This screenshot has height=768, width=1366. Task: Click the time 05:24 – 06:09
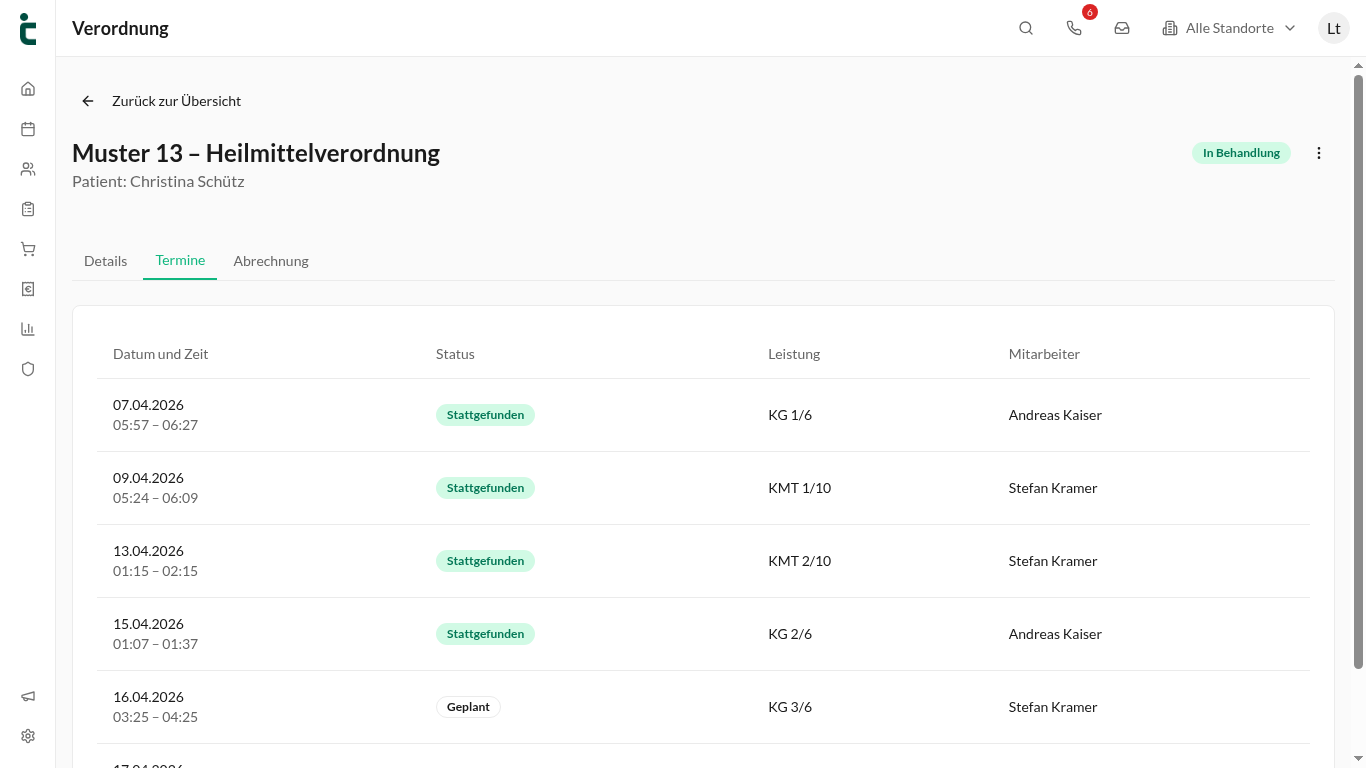pyautogui.click(x=155, y=498)
